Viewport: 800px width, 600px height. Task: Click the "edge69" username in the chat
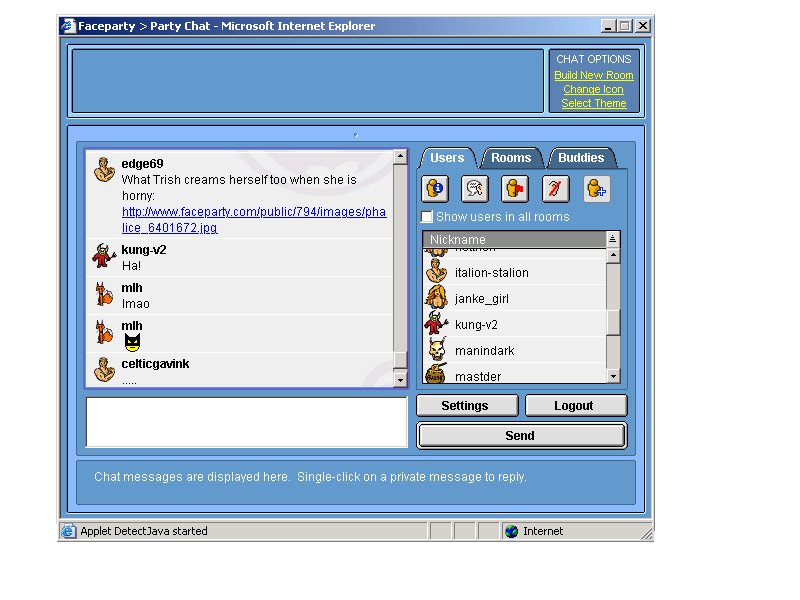pos(142,164)
